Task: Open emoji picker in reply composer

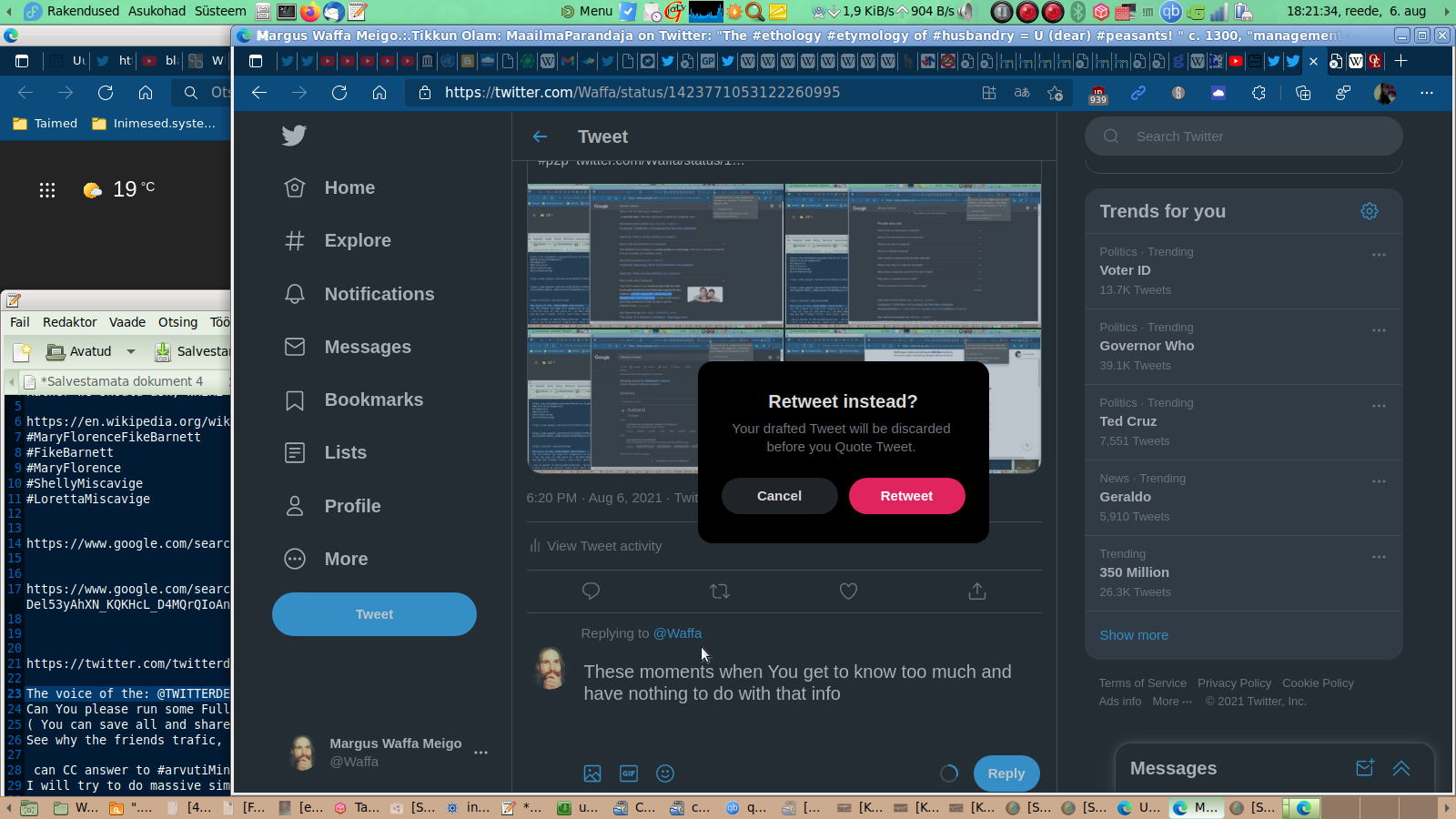Action: point(665,773)
